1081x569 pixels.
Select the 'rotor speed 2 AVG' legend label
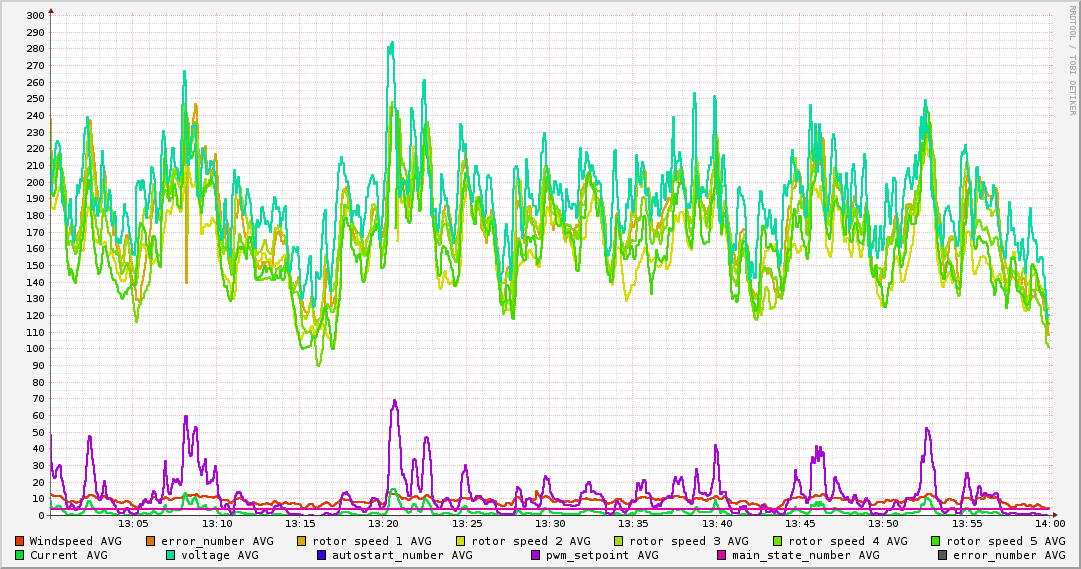[531, 541]
